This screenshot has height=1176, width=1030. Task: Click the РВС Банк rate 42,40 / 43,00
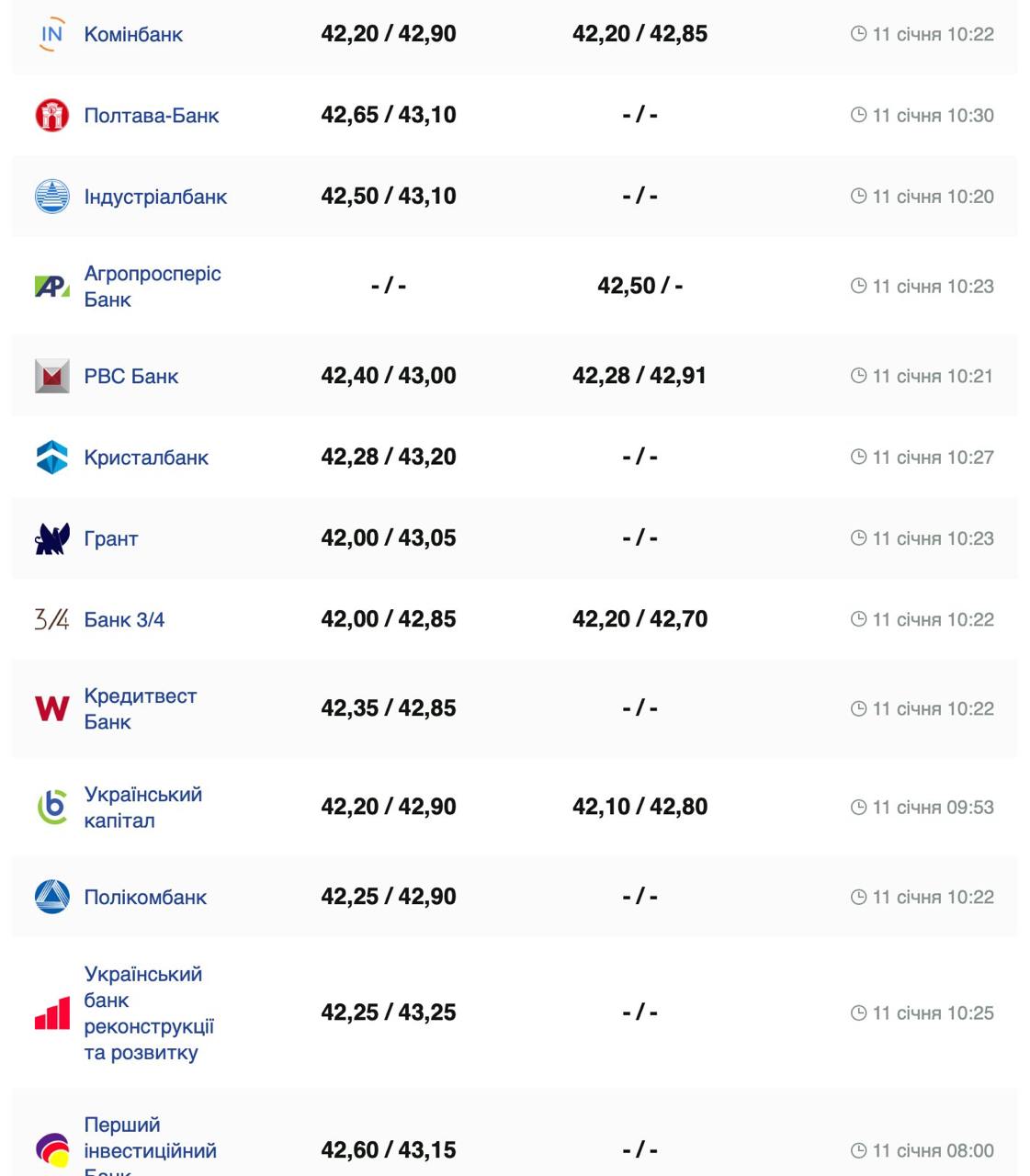[388, 376]
